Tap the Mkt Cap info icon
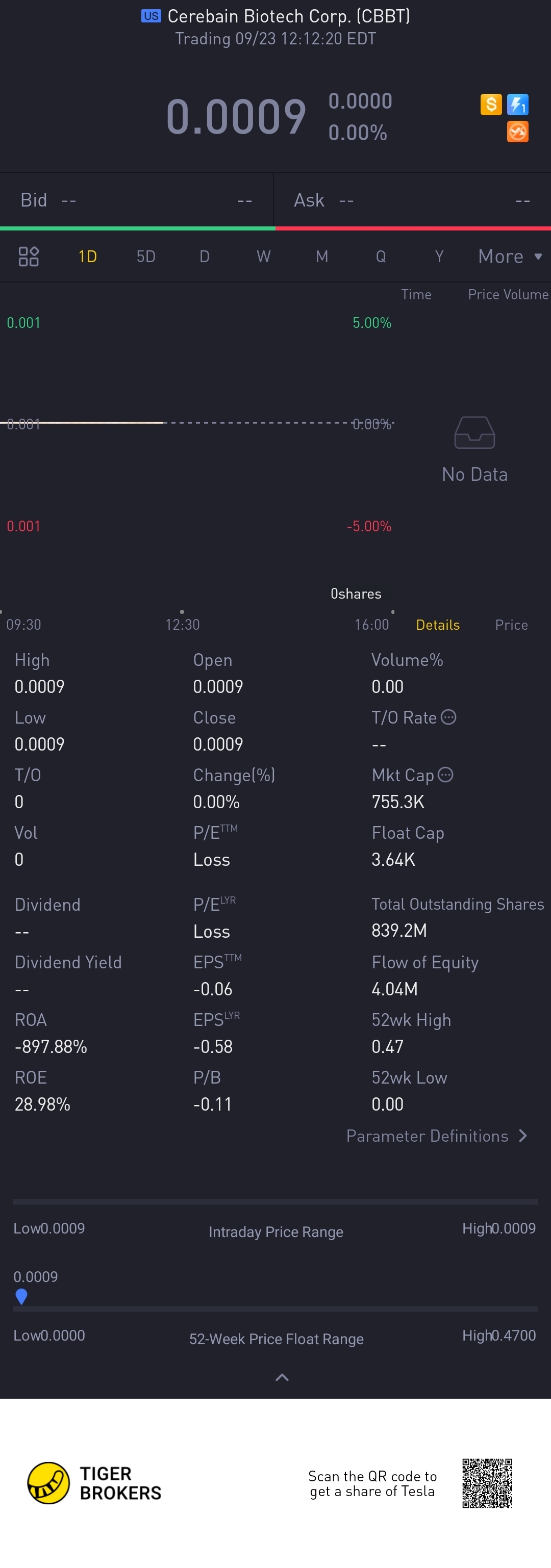This screenshot has width=551, height=1568. 446,774
